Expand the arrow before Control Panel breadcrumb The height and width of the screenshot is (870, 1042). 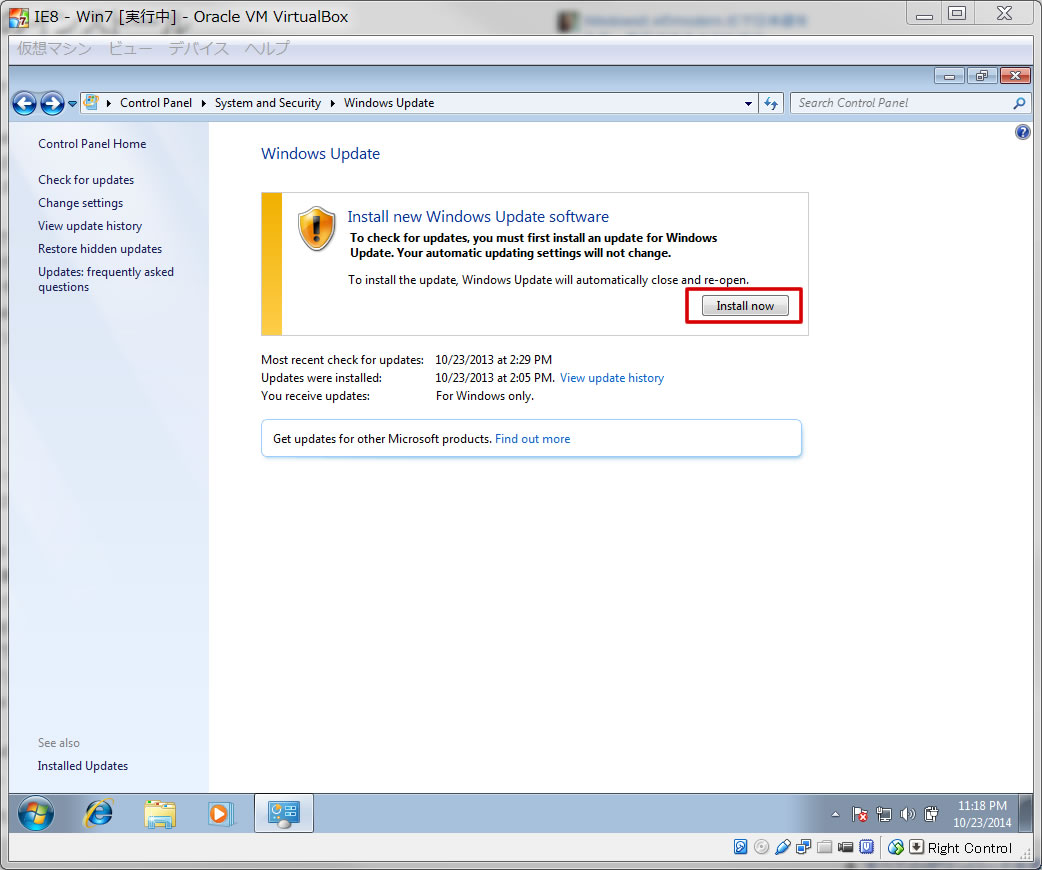point(108,103)
